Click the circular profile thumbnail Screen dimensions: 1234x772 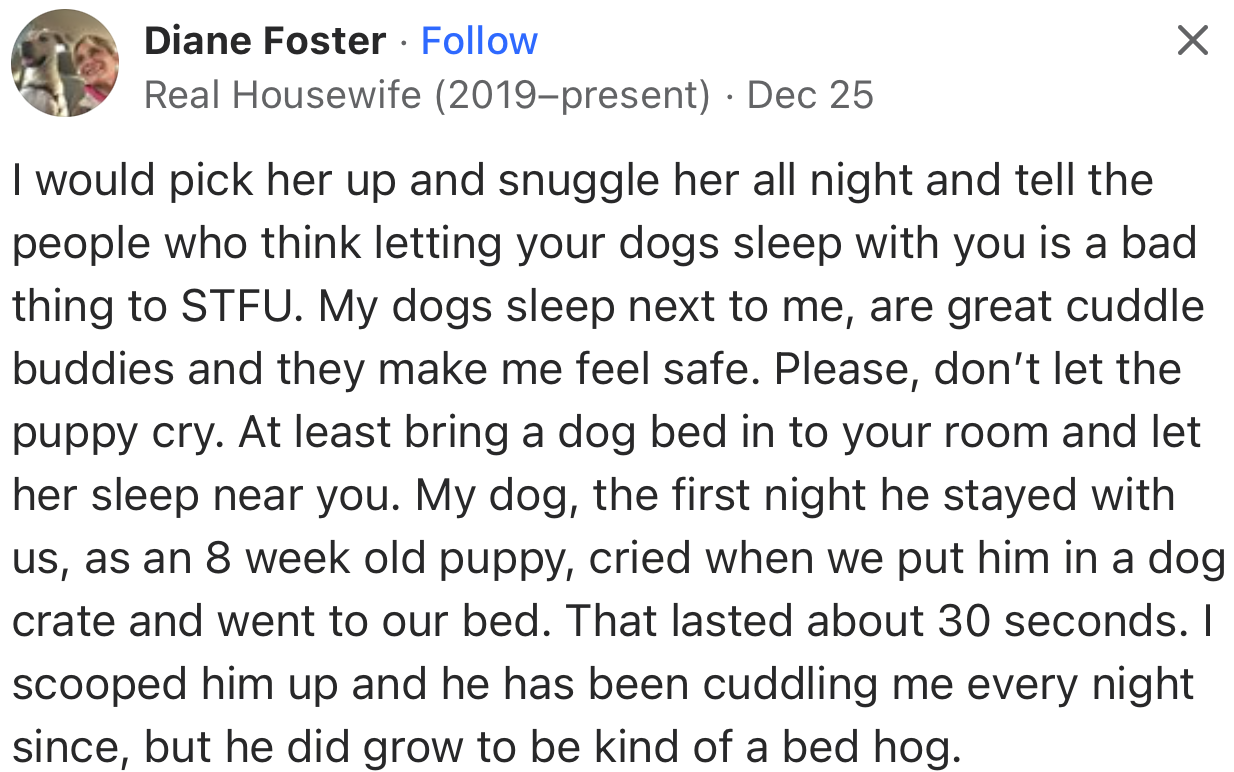point(64,62)
